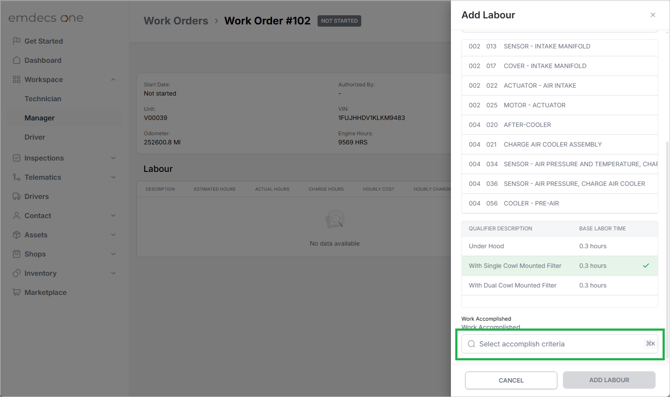Click the Select accomplish criteria field
670x397 pixels.
click(x=559, y=344)
